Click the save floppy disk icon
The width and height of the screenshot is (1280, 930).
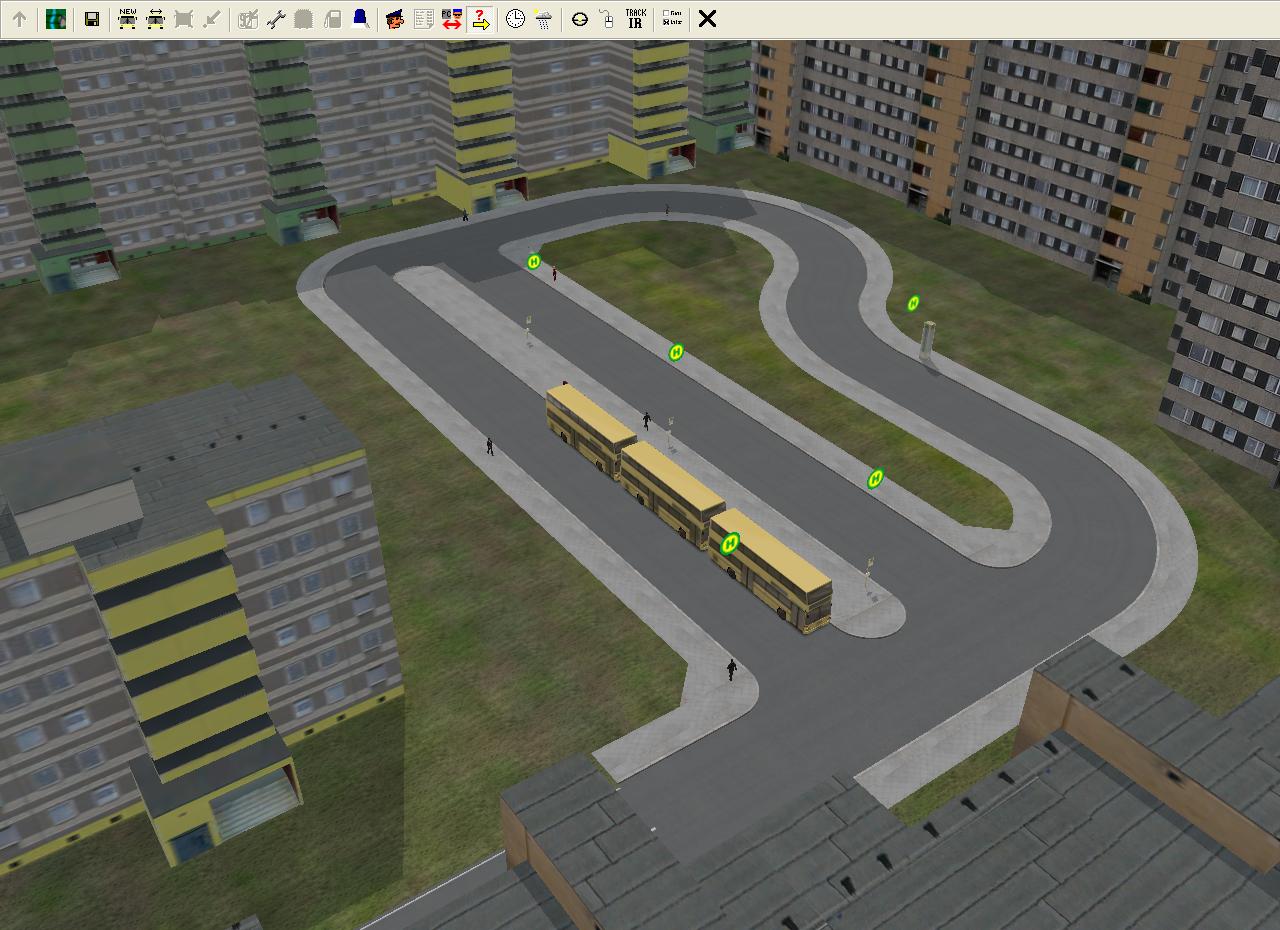91,19
